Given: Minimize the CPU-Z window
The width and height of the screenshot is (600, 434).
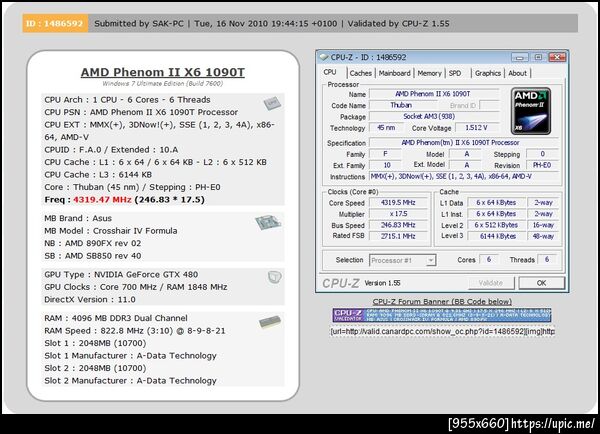Looking at the screenshot, I should pyautogui.click(x=520, y=57).
